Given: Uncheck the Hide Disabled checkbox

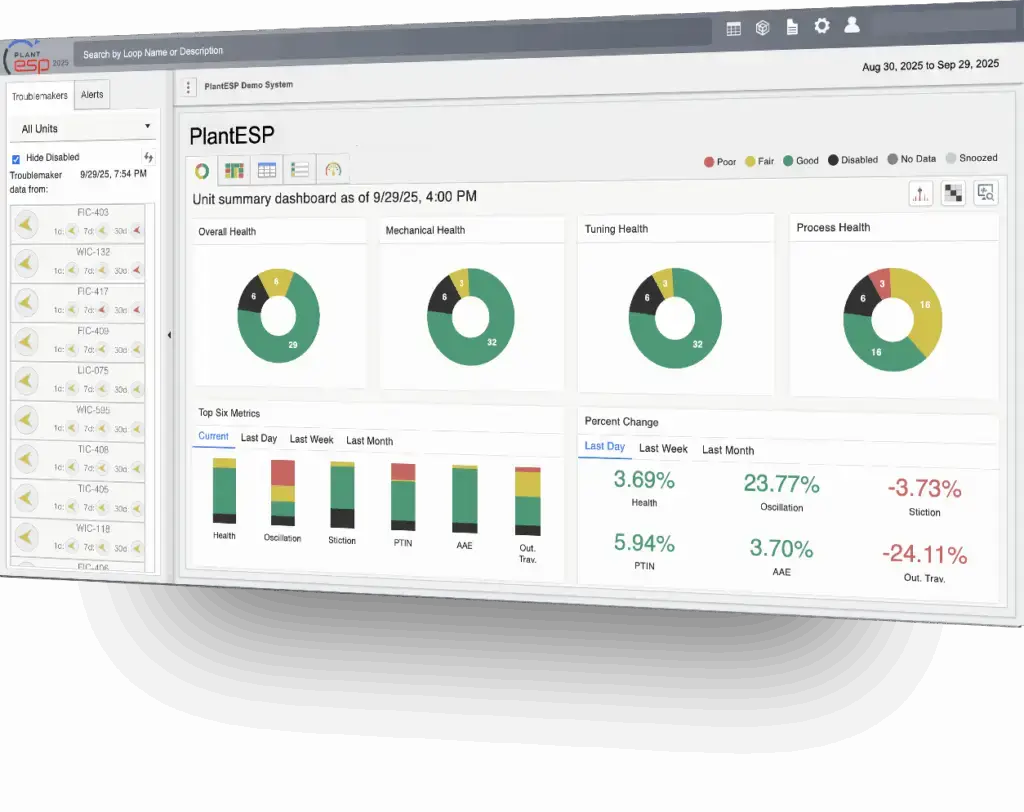Looking at the screenshot, I should (16, 158).
